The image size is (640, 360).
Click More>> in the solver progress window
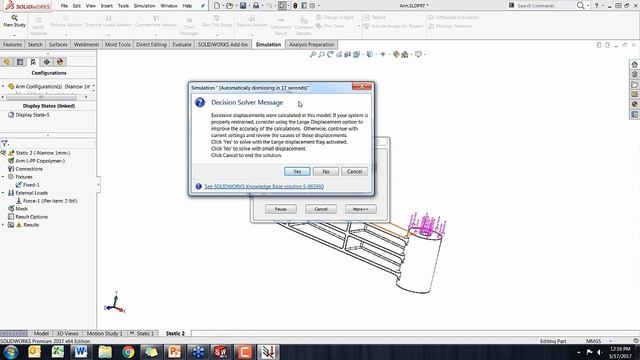(x=360, y=209)
